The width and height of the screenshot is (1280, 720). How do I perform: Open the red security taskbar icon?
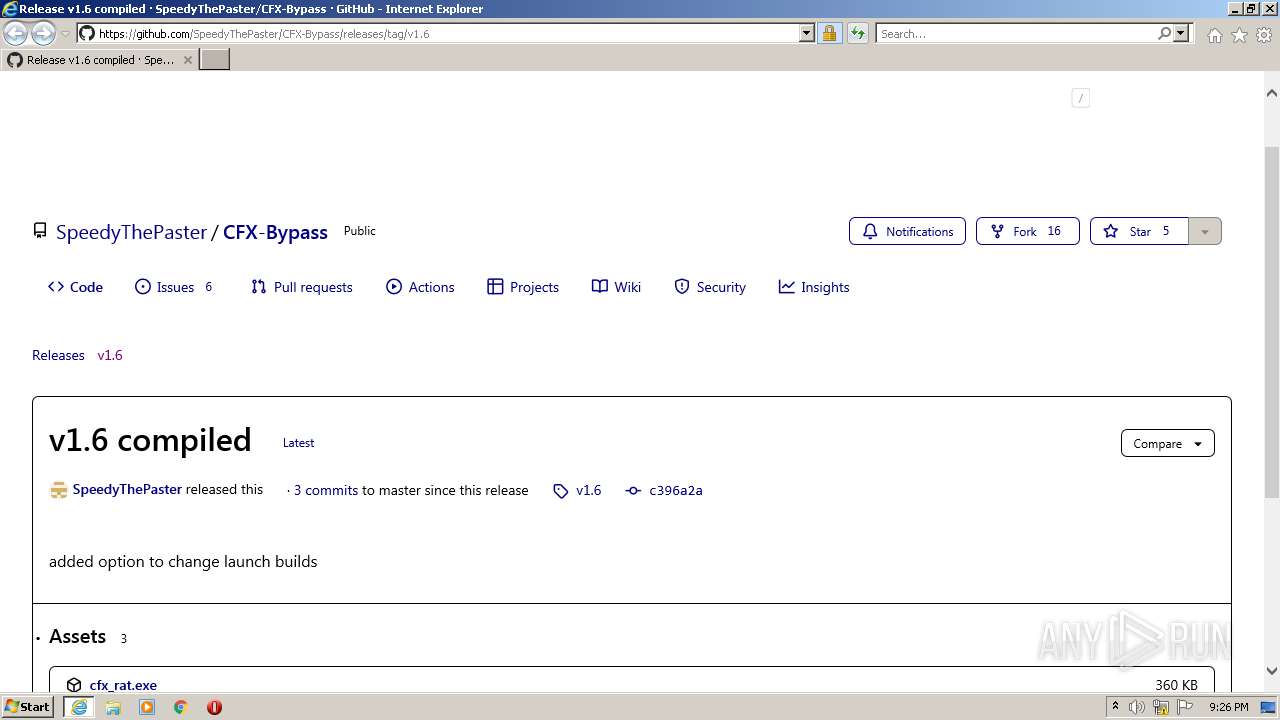(x=214, y=707)
